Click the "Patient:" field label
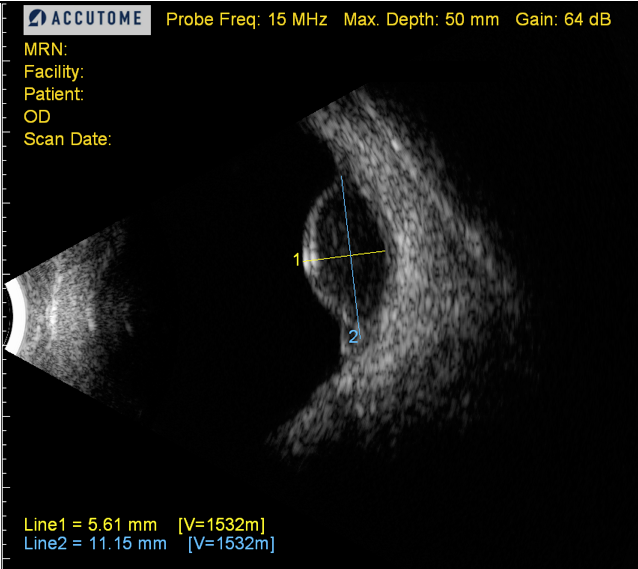Image resolution: width=638 pixels, height=569 pixels. tap(54, 94)
